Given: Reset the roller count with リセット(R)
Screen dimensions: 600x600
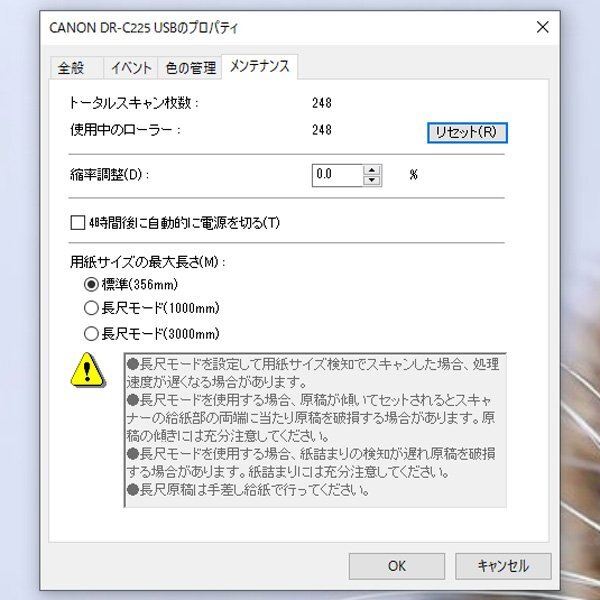Looking at the screenshot, I should [467, 133].
